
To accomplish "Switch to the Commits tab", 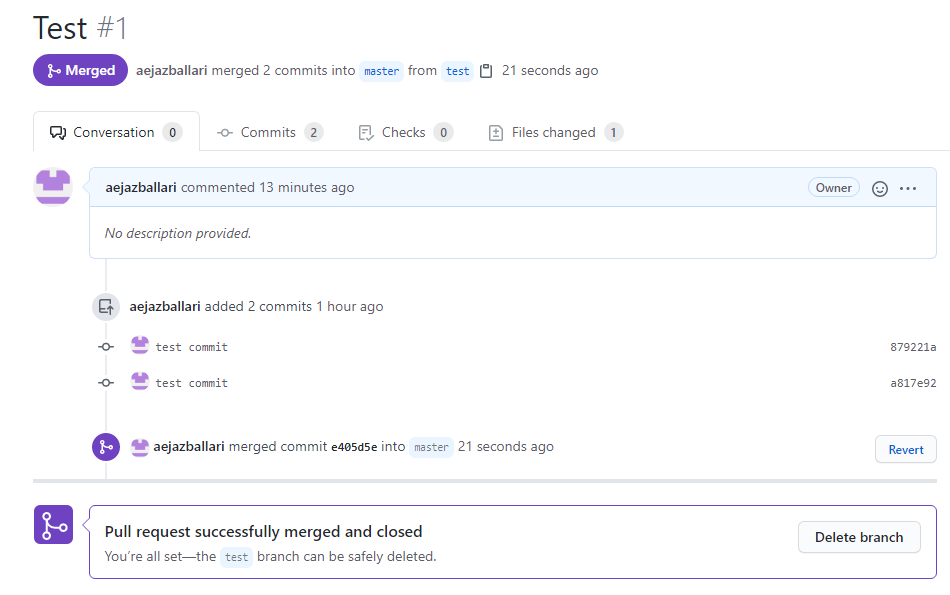I will pyautogui.click(x=270, y=132).
